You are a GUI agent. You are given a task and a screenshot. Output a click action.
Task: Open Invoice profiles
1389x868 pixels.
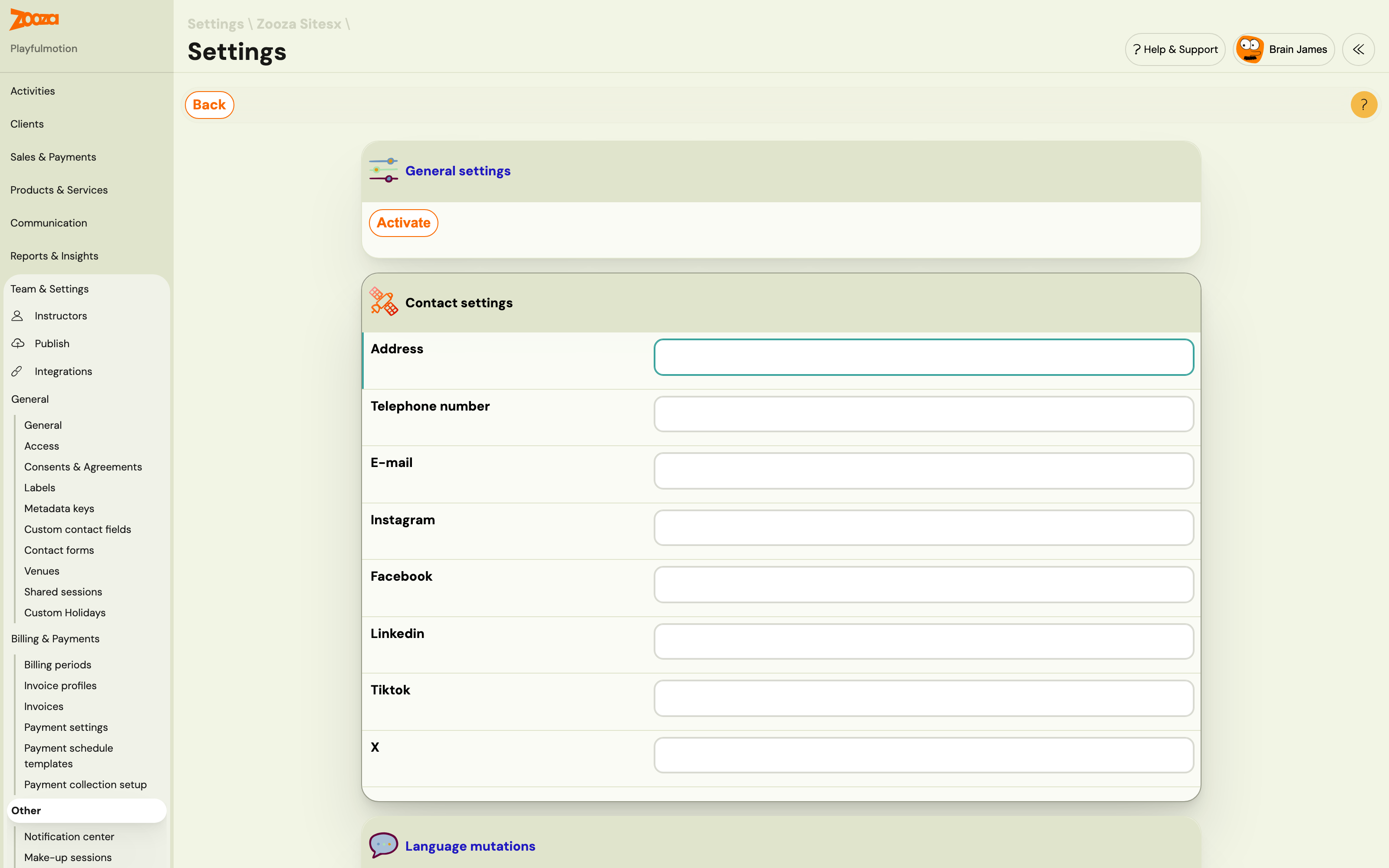[60, 685]
